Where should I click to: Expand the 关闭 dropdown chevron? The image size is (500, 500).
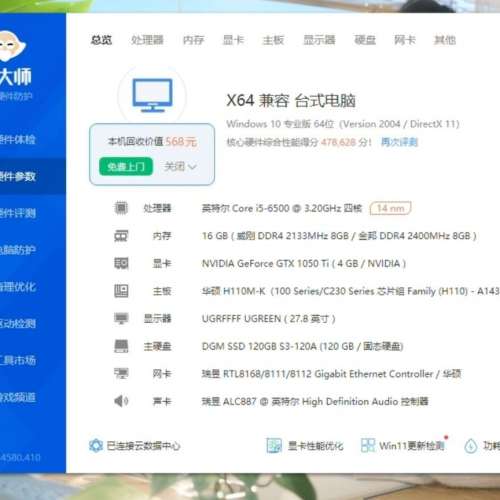click(192, 167)
